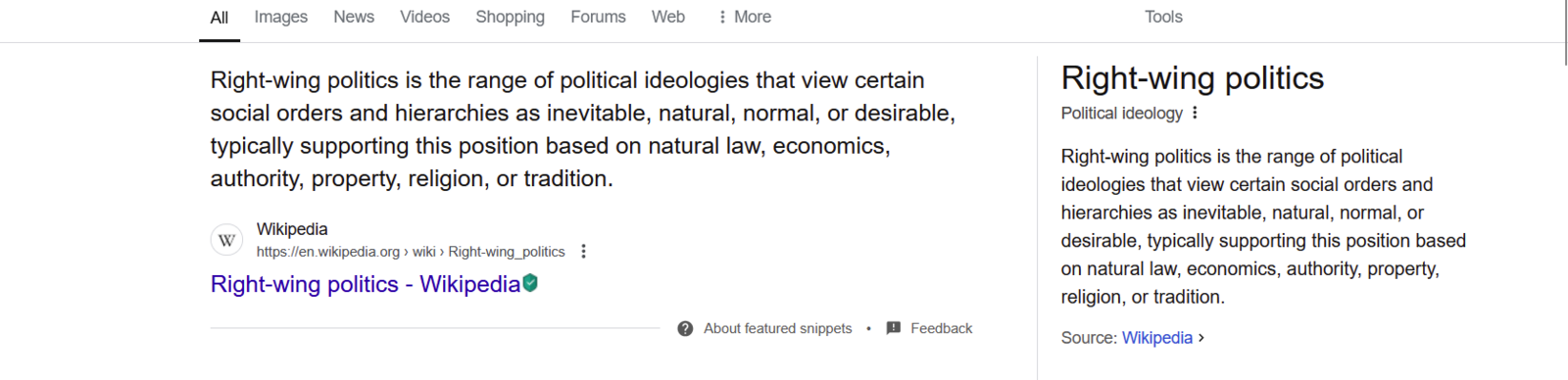This screenshot has height=380, width=1568.
Task: Open the Tools options
Action: 1163,17
